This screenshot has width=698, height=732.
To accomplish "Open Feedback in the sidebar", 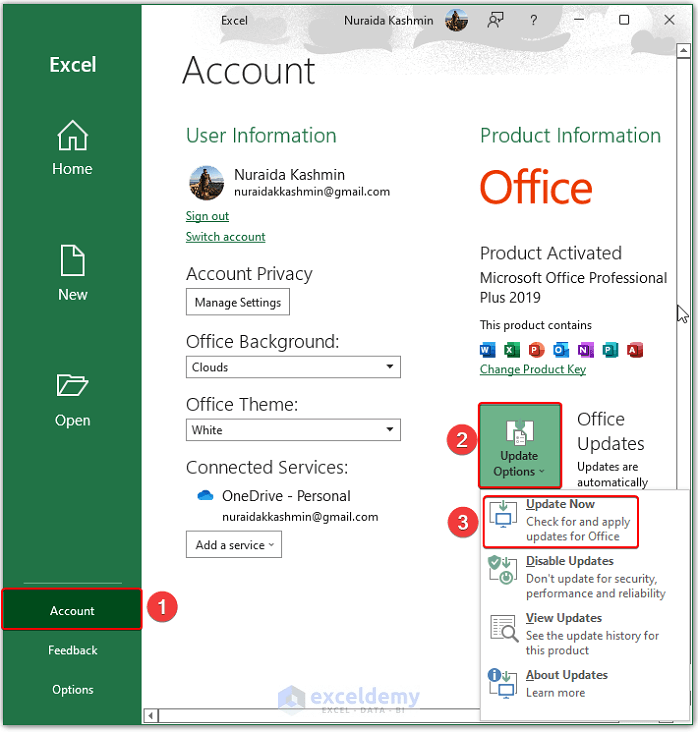I will click(x=72, y=650).
